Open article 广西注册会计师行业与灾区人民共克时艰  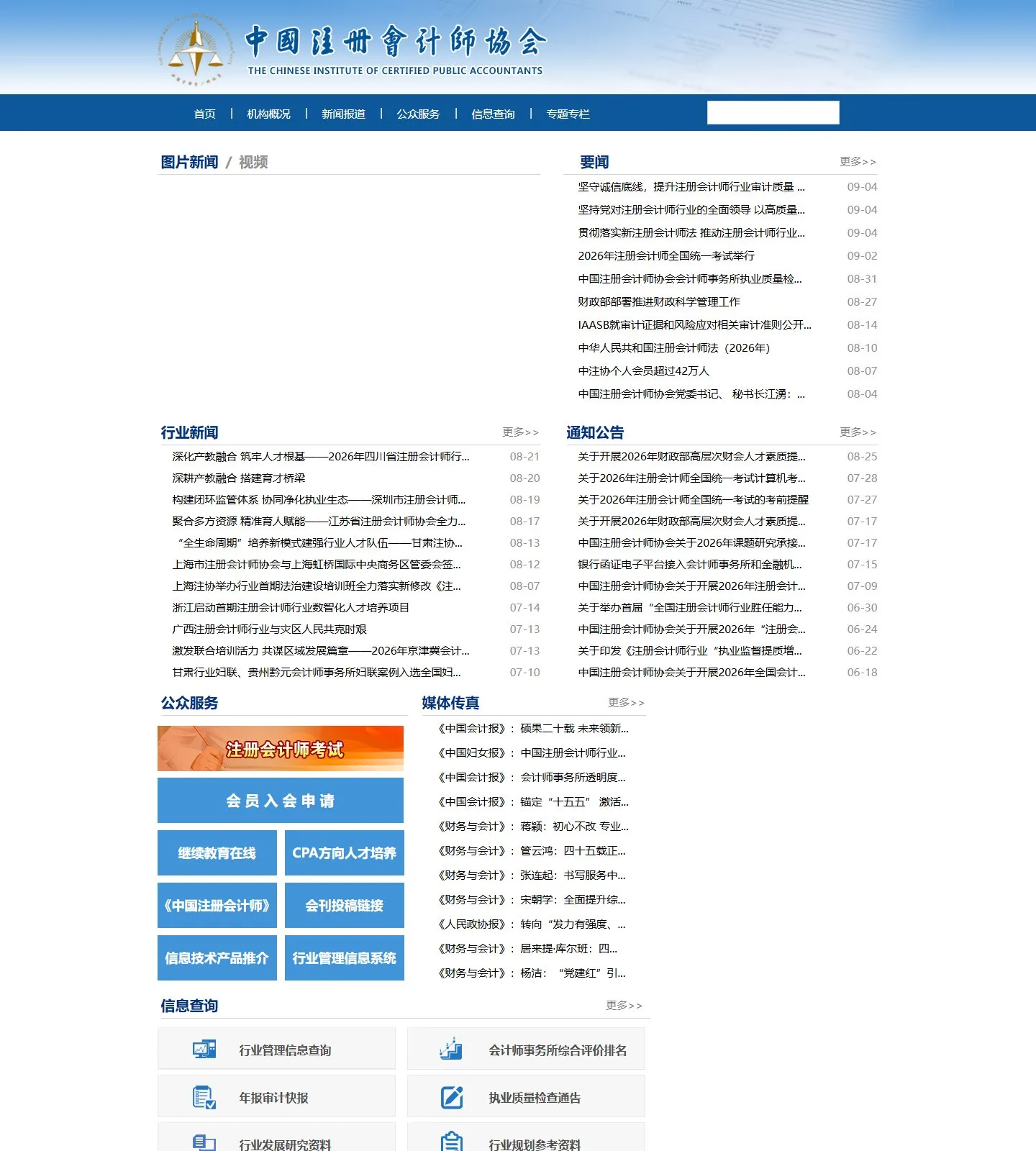click(x=270, y=629)
